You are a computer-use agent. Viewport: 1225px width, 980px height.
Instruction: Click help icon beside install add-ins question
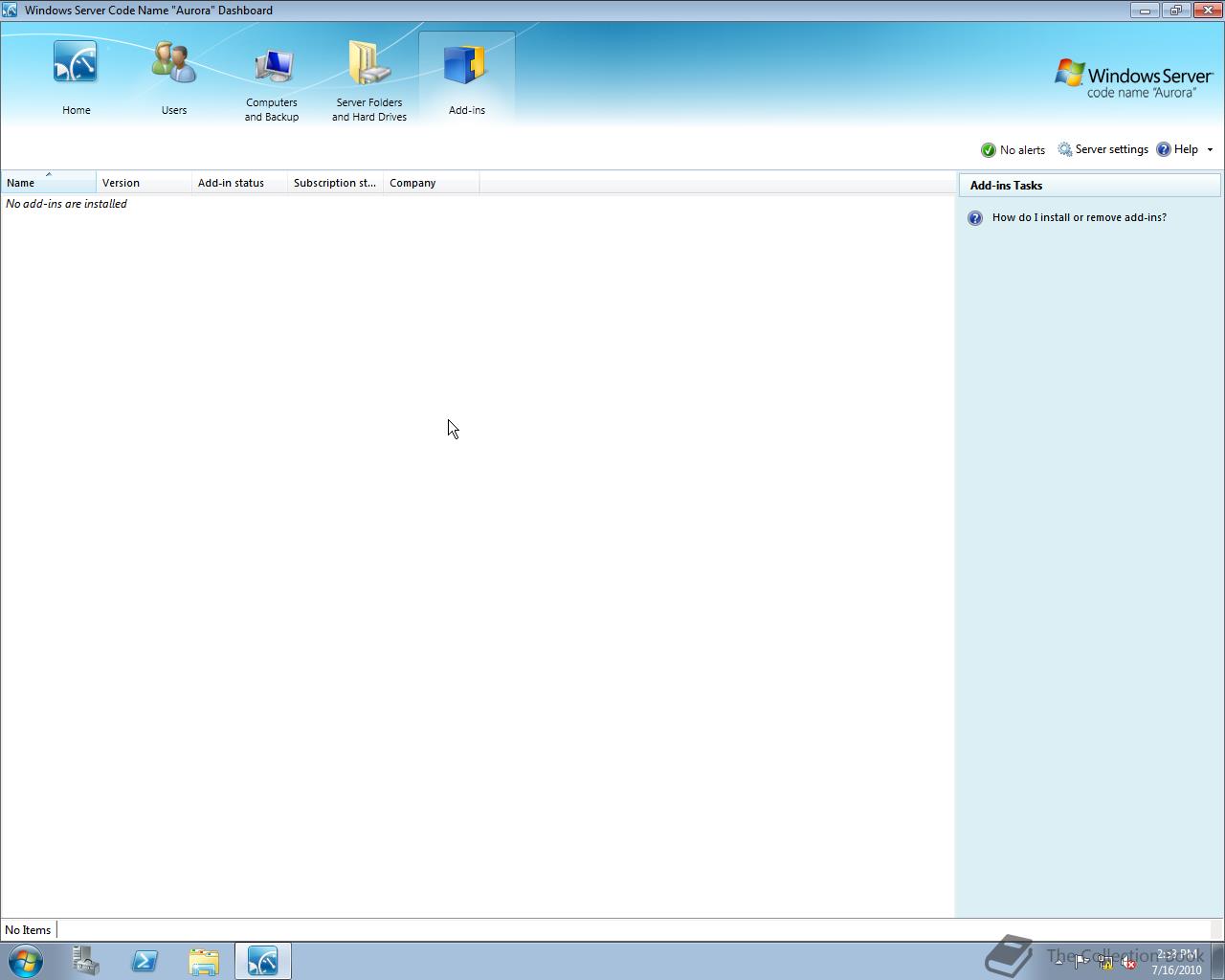click(x=974, y=218)
